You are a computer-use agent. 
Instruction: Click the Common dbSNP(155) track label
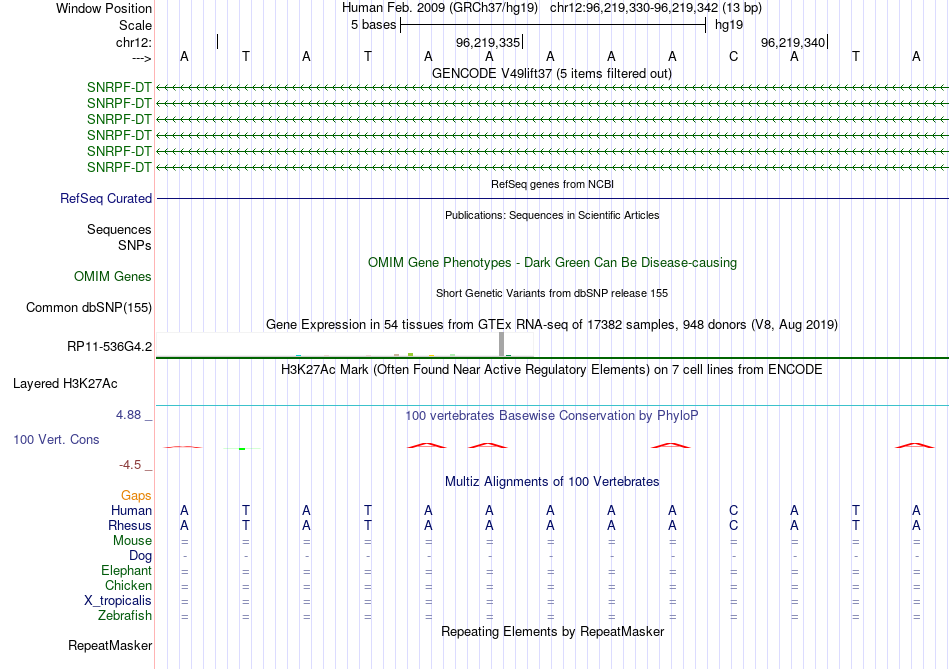click(x=89, y=308)
